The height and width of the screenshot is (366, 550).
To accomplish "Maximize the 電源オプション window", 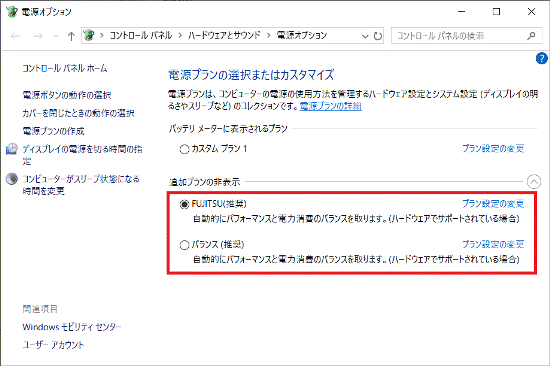I will (x=496, y=12).
